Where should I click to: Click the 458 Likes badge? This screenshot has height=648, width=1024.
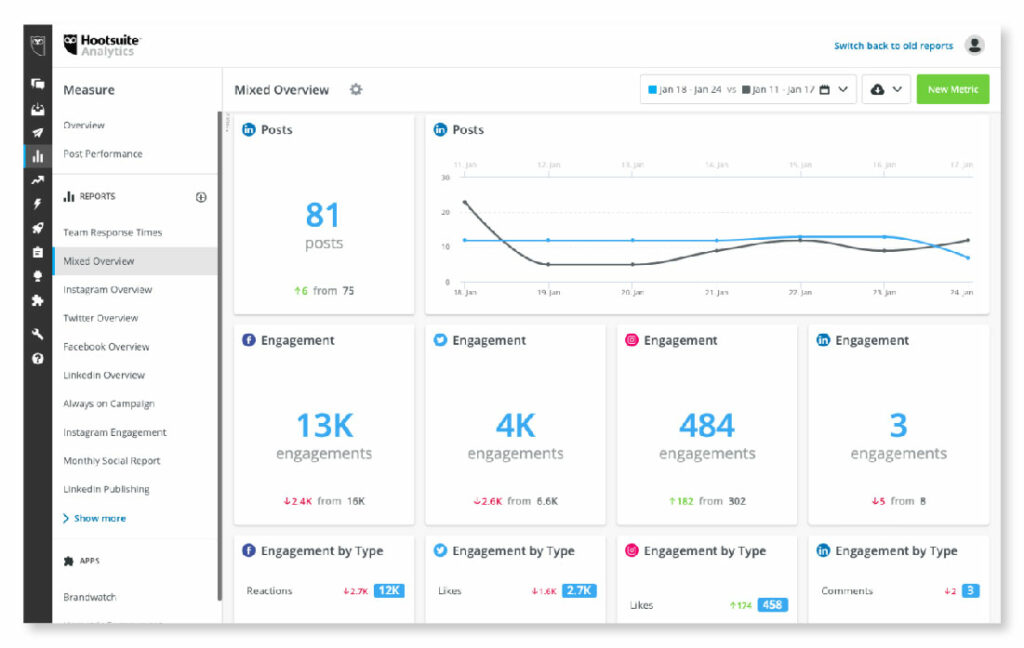tap(772, 605)
